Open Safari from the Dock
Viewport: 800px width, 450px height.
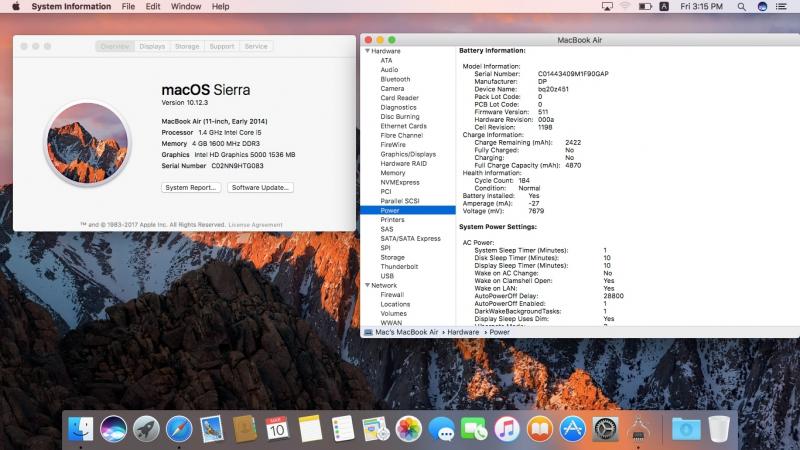(x=179, y=429)
